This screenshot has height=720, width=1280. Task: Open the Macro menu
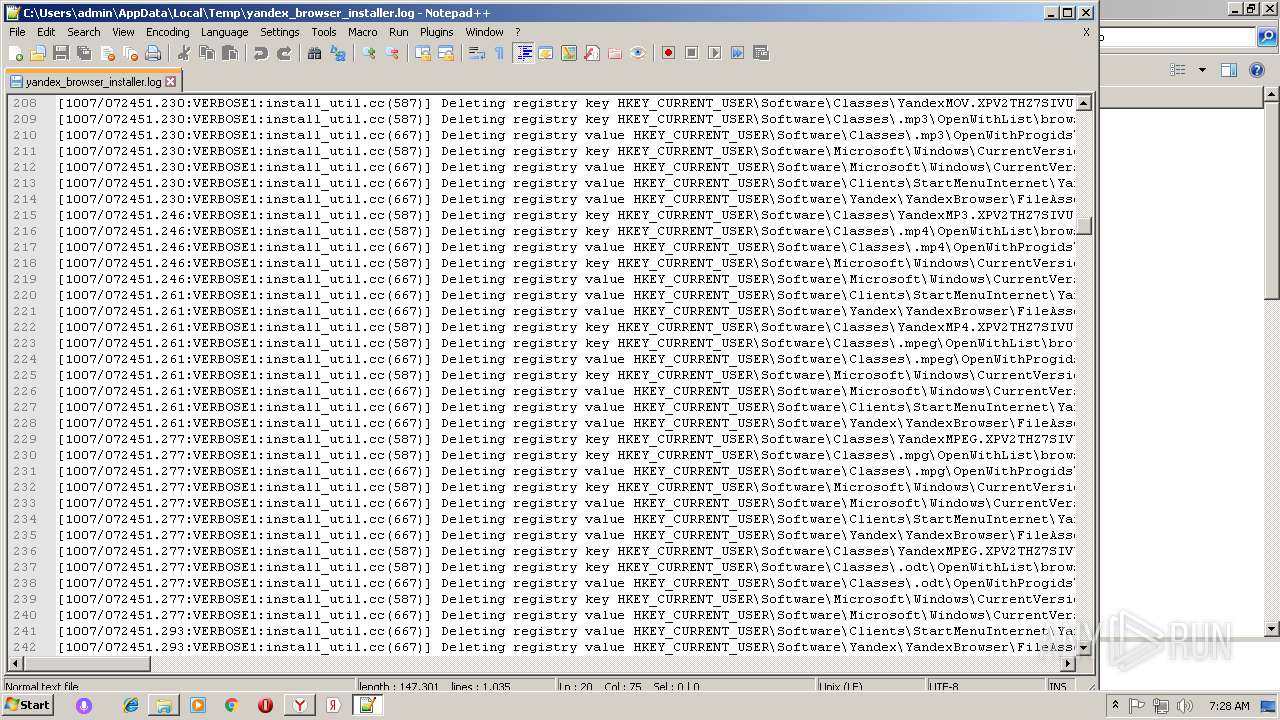coord(363,32)
